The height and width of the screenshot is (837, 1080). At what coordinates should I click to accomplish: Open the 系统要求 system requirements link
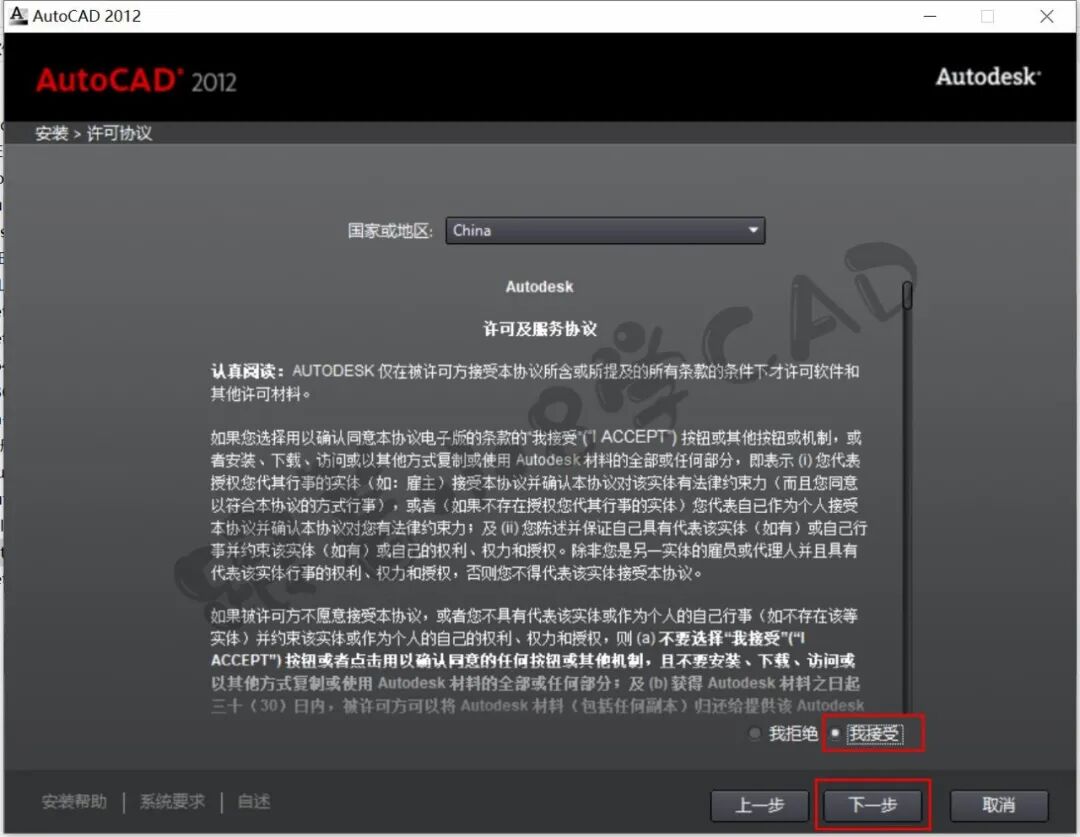pyautogui.click(x=172, y=802)
